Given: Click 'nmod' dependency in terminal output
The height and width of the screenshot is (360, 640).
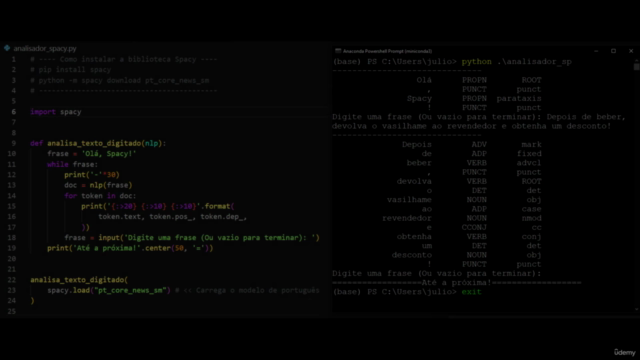Looking at the screenshot, I should 531,218.
